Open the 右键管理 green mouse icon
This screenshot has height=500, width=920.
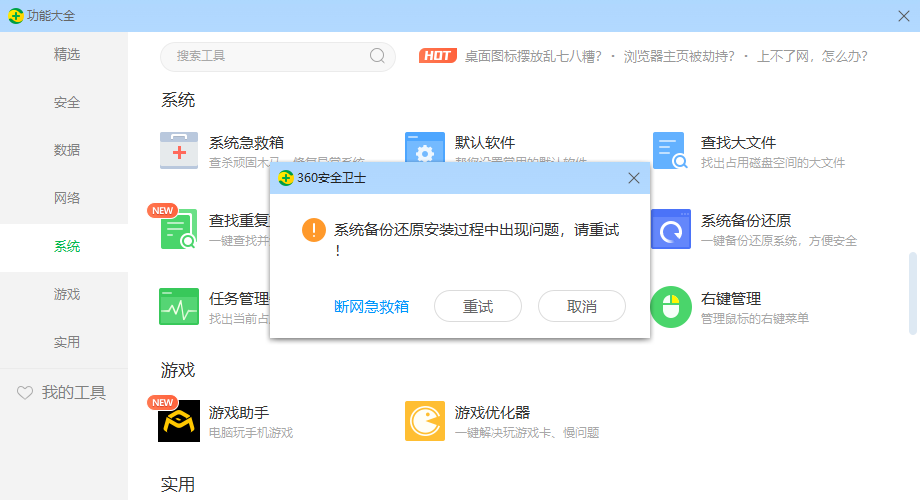coord(671,306)
